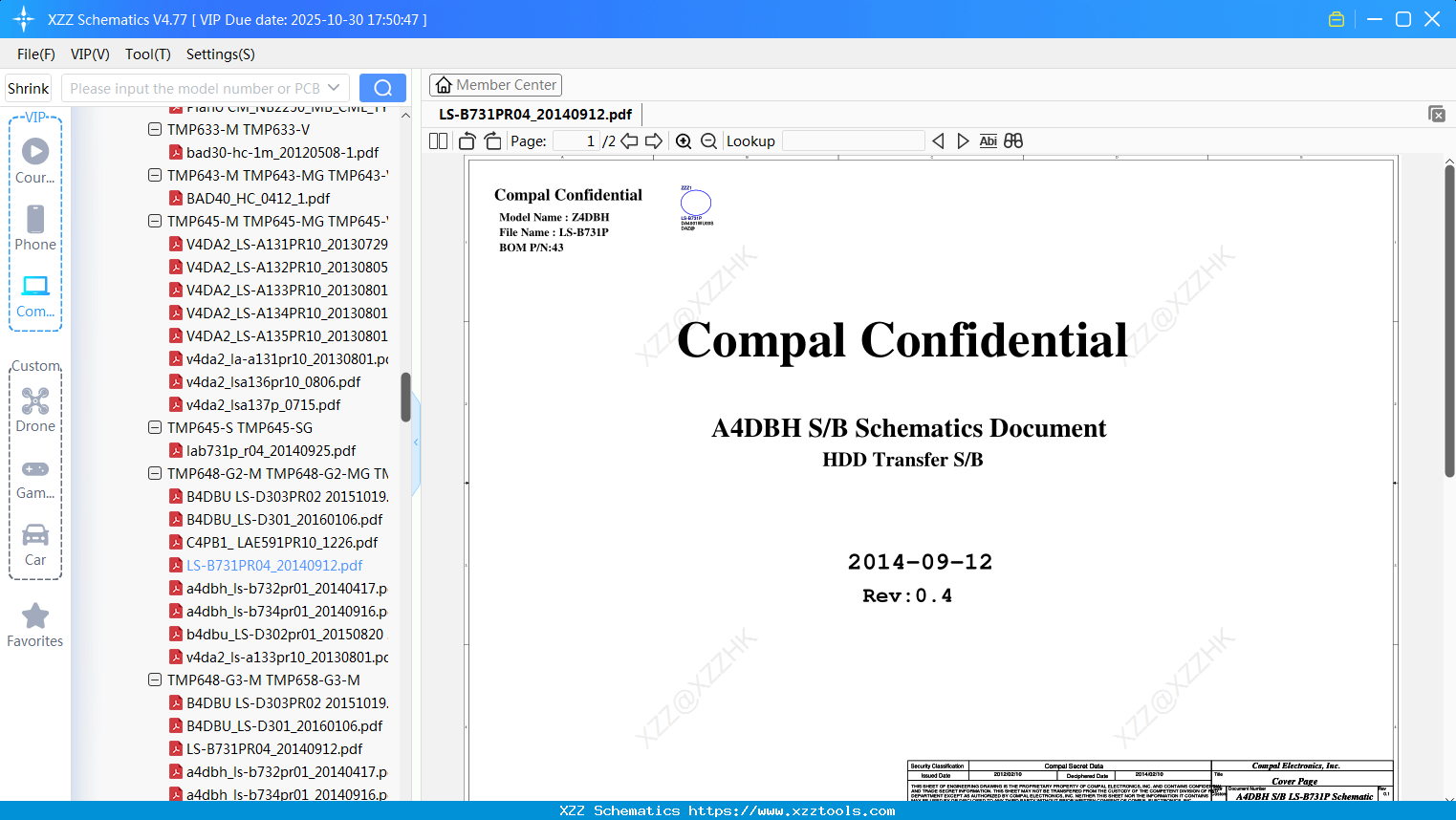Click the XZZ Schematics app logo

click(24, 19)
